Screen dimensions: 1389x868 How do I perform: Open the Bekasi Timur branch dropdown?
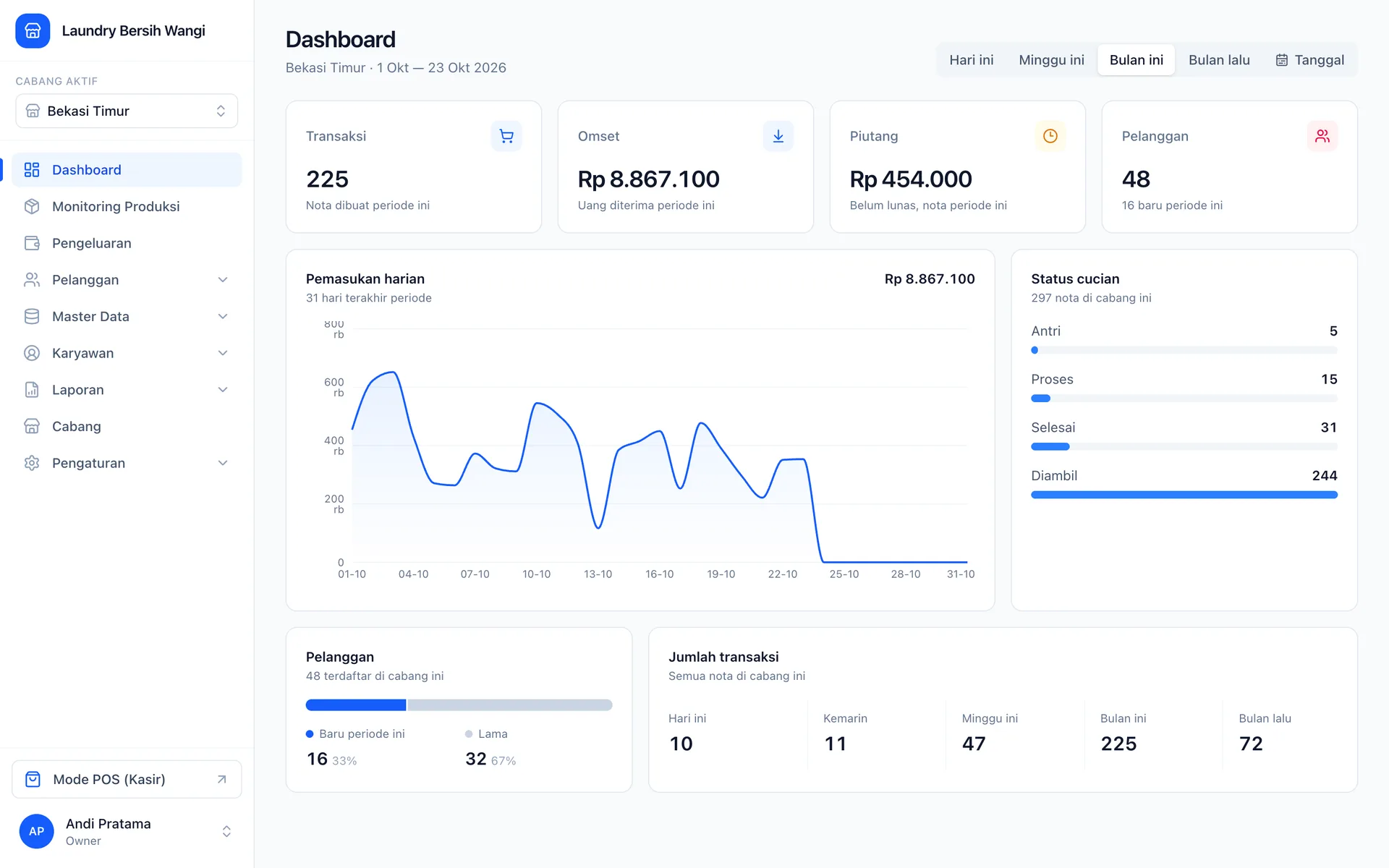tap(127, 111)
